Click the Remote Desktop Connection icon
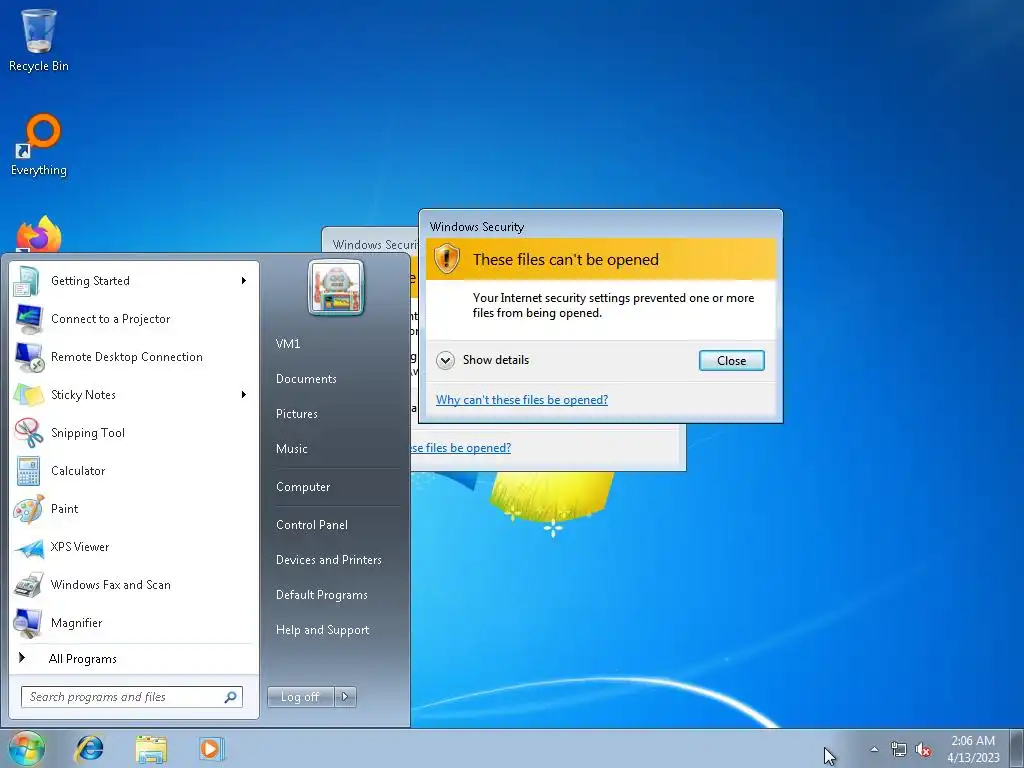Viewport: 1024px width, 768px height. tap(29, 357)
